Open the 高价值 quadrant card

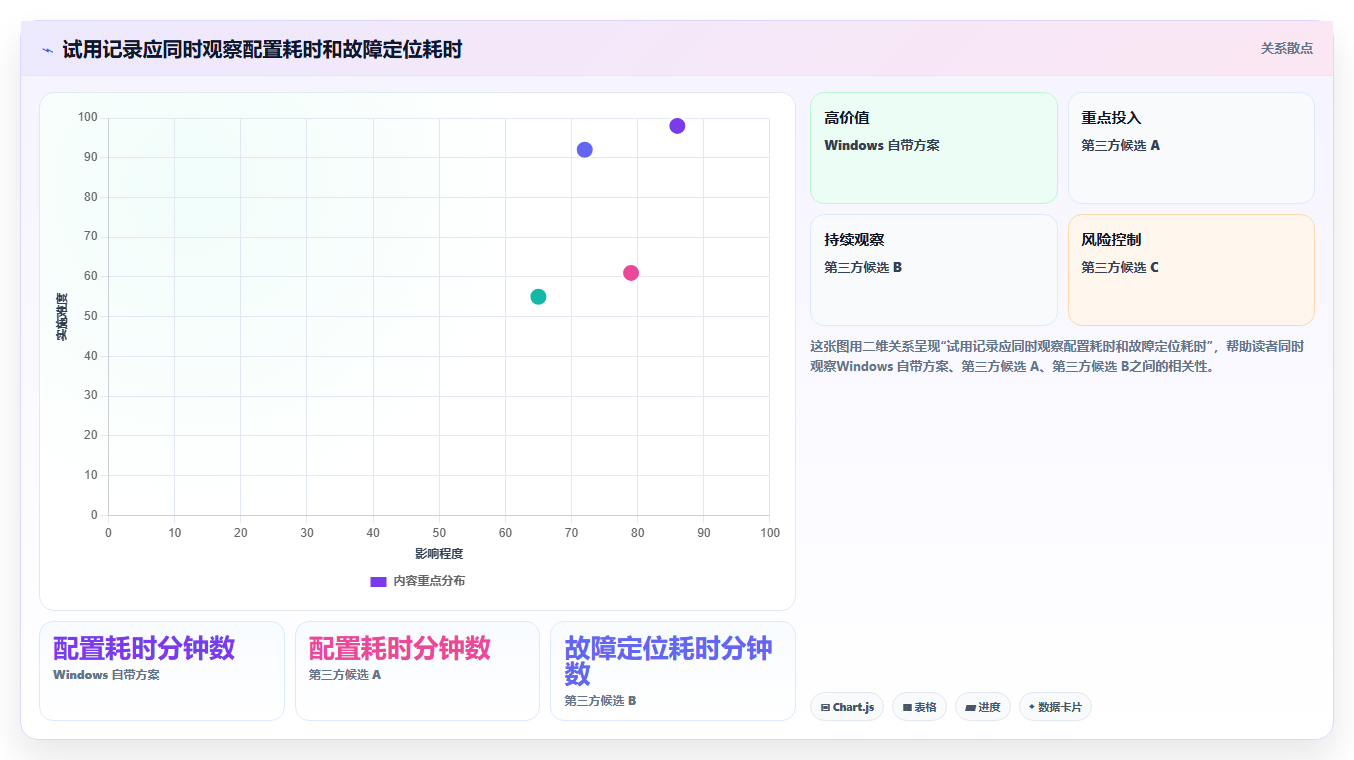tap(933, 148)
